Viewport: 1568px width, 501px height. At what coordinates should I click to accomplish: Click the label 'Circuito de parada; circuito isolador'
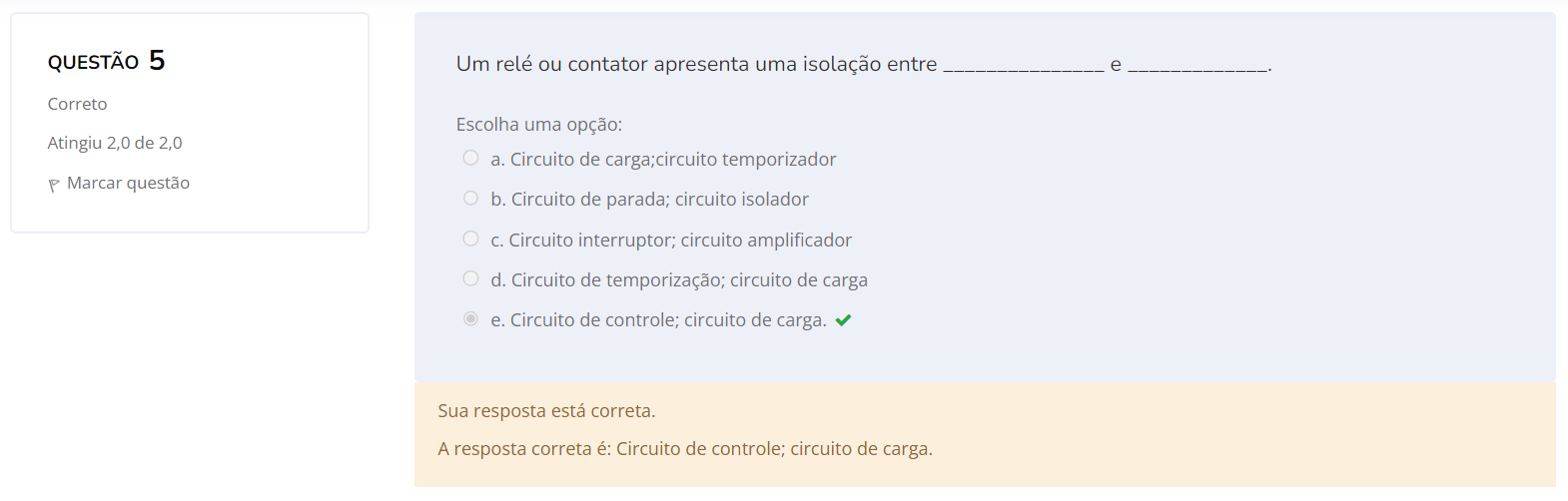pyautogui.click(x=660, y=200)
